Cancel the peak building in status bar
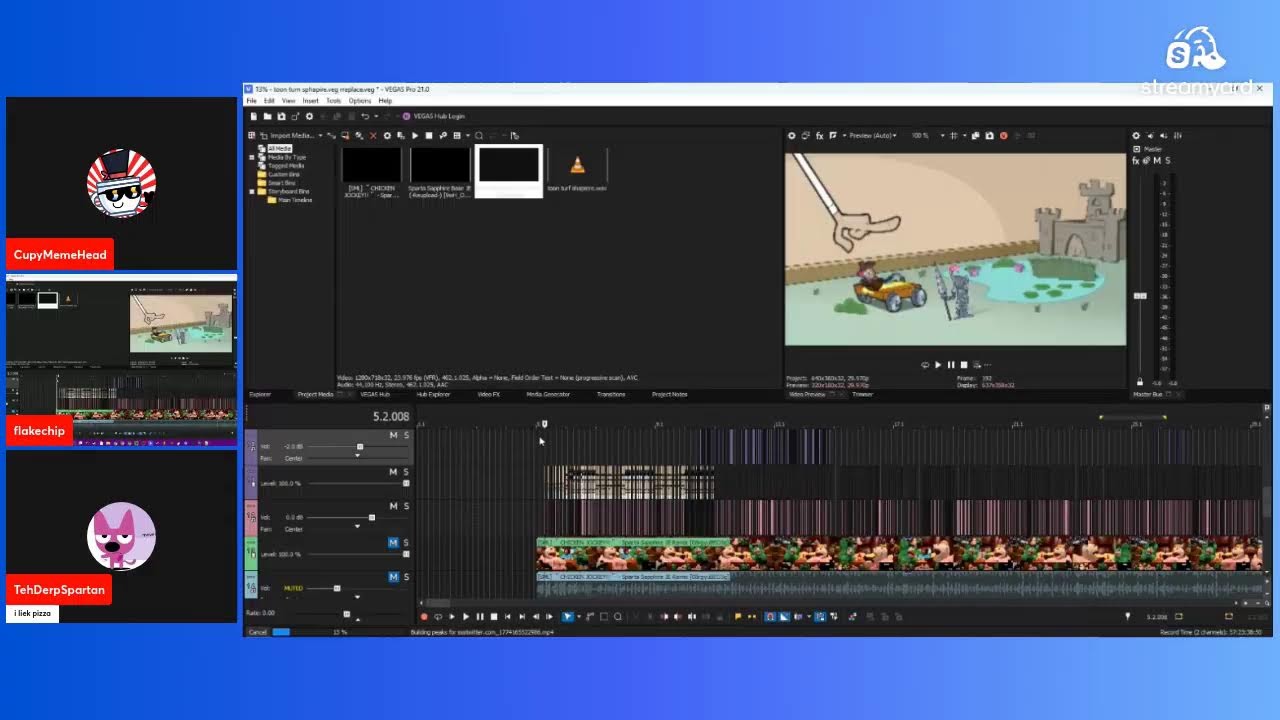This screenshot has height=720, width=1280. pyautogui.click(x=258, y=632)
